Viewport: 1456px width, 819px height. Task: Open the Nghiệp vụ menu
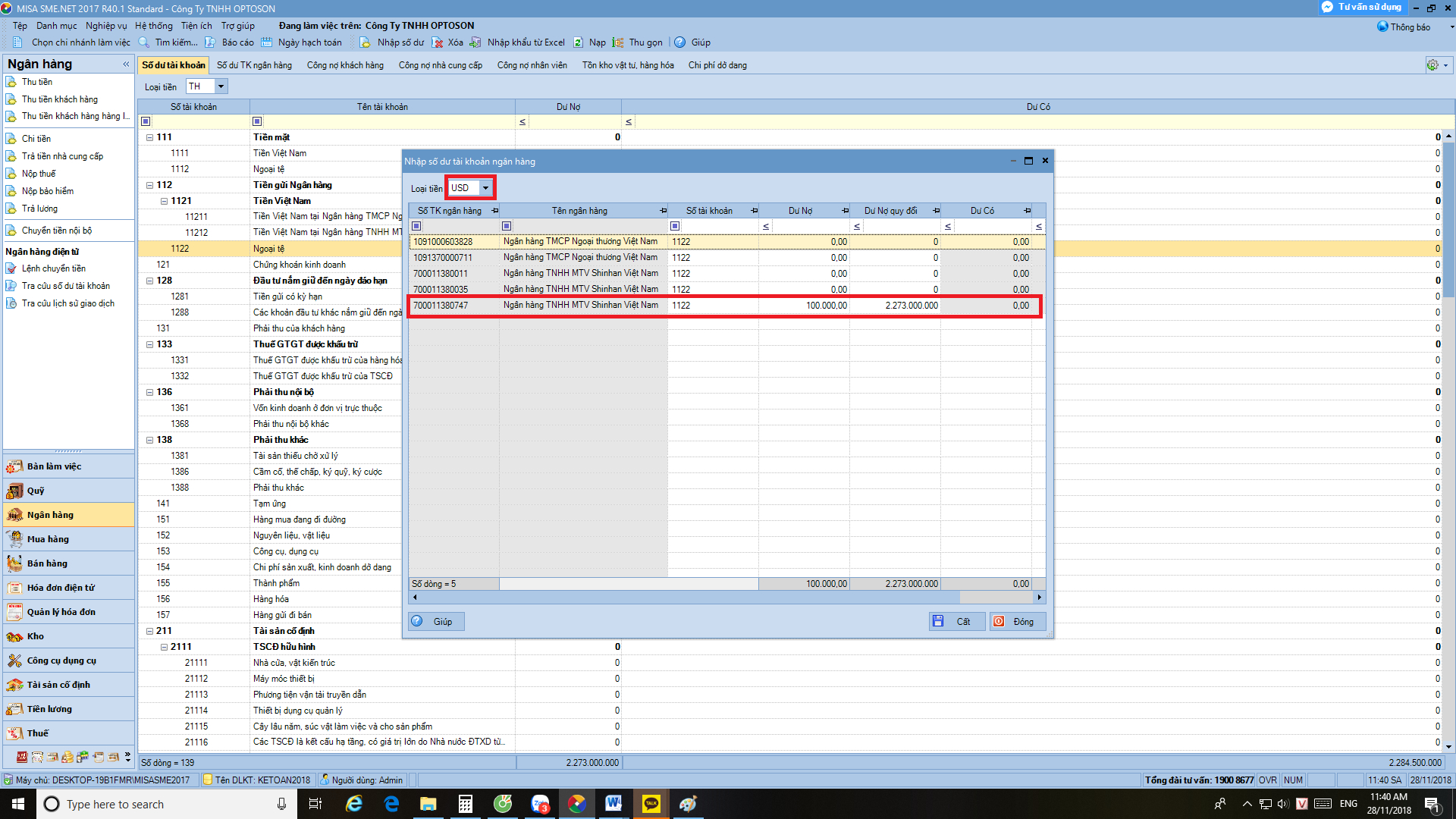click(x=106, y=26)
